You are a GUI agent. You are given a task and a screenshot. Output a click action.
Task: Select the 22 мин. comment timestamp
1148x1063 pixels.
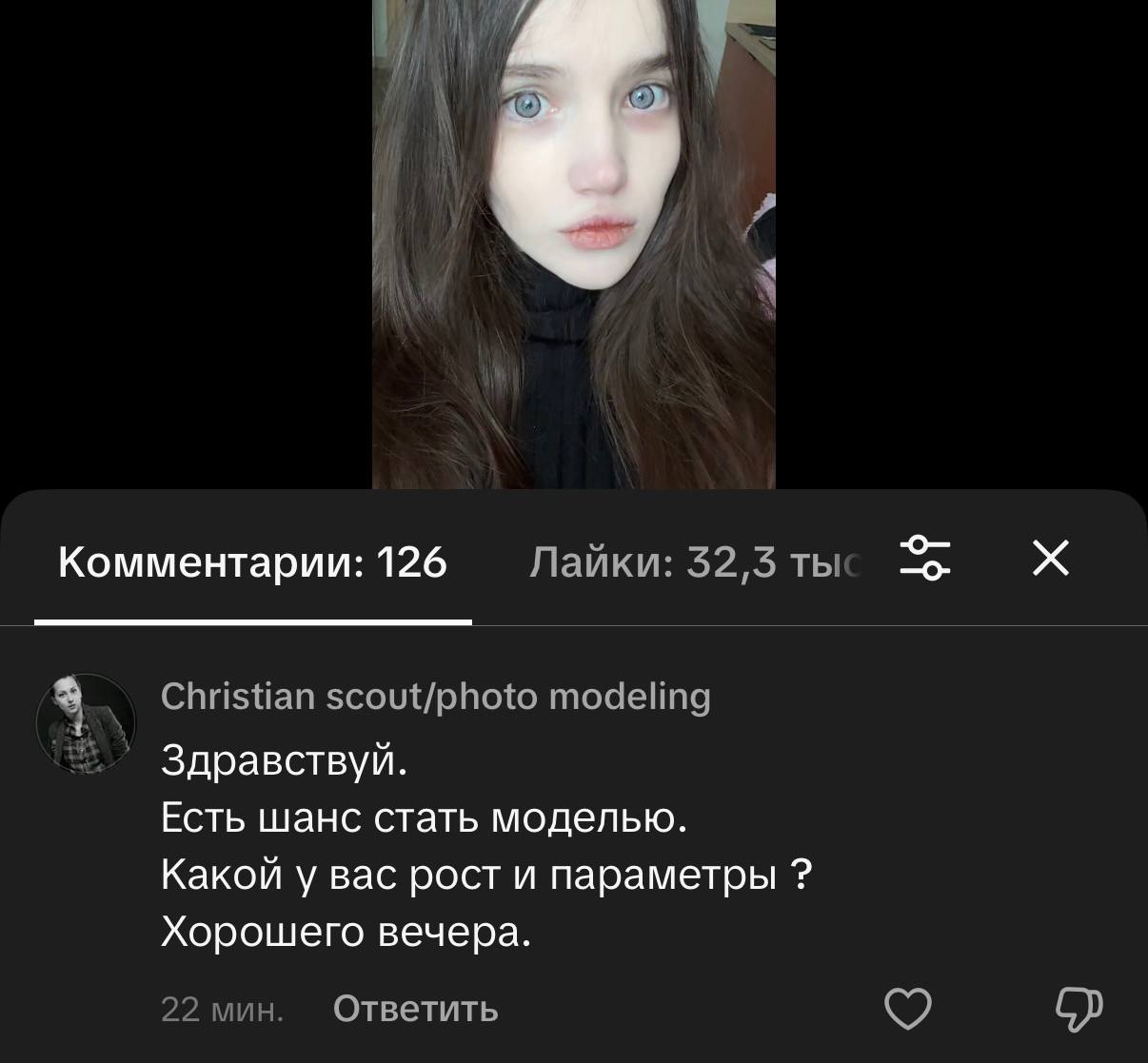(x=223, y=1009)
